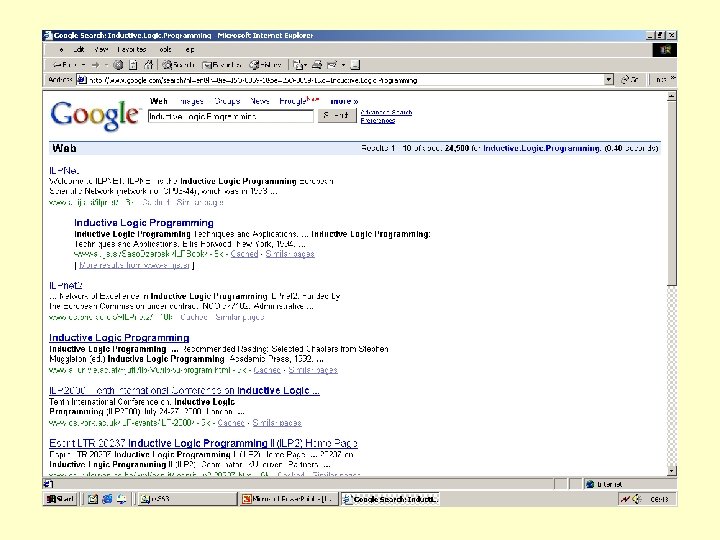Click the Internet zone status bar icon
This screenshot has height=540, width=720.
coord(590,484)
